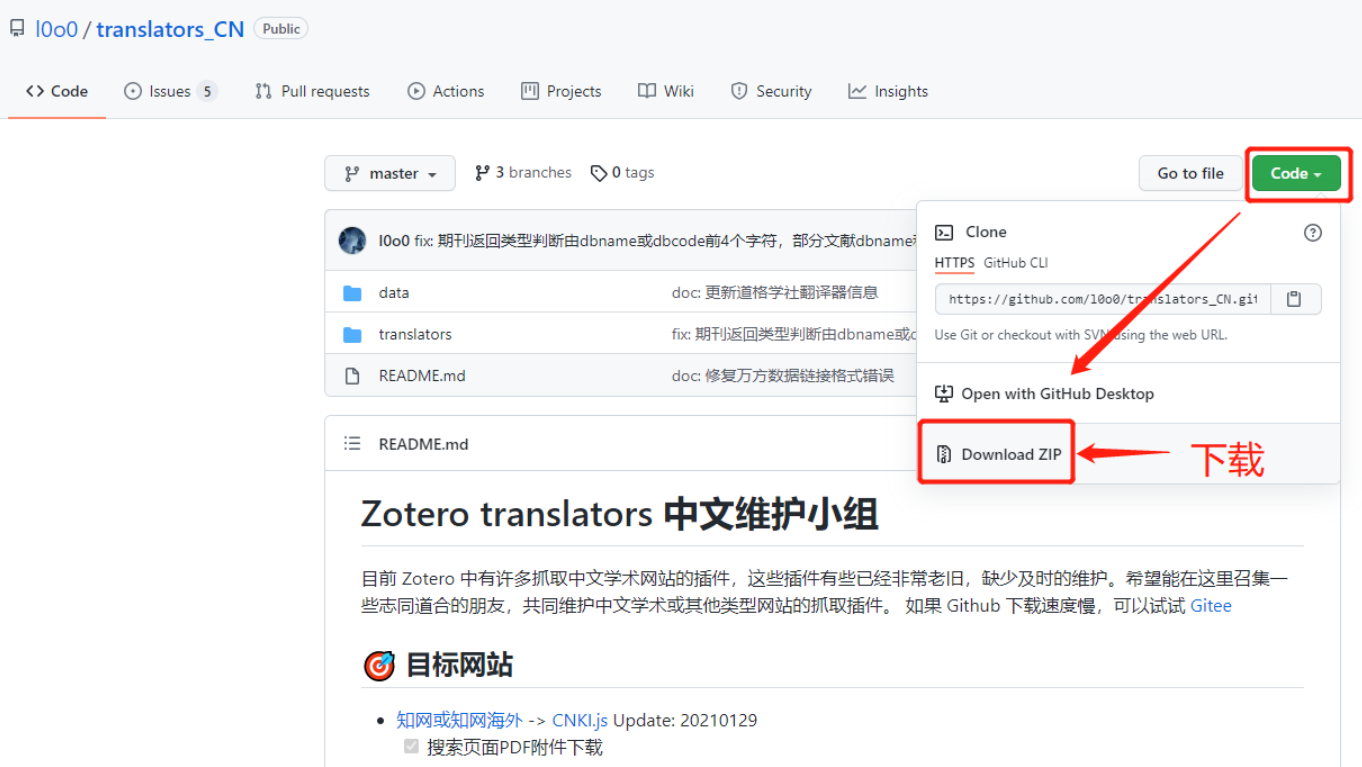The width and height of the screenshot is (1362, 767).
Task: Click the Go to file button
Action: pyautogui.click(x=1190, y=173)
